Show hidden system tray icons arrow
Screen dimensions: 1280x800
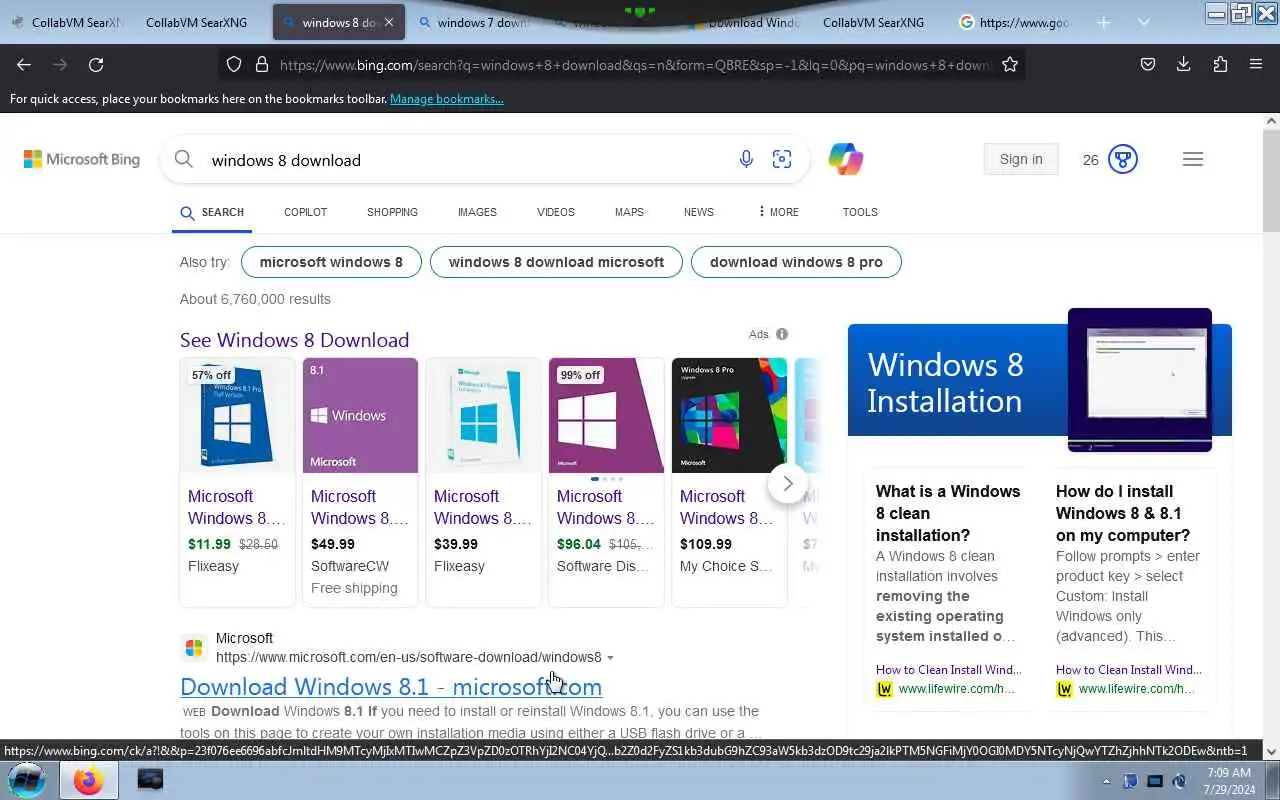1106,781
